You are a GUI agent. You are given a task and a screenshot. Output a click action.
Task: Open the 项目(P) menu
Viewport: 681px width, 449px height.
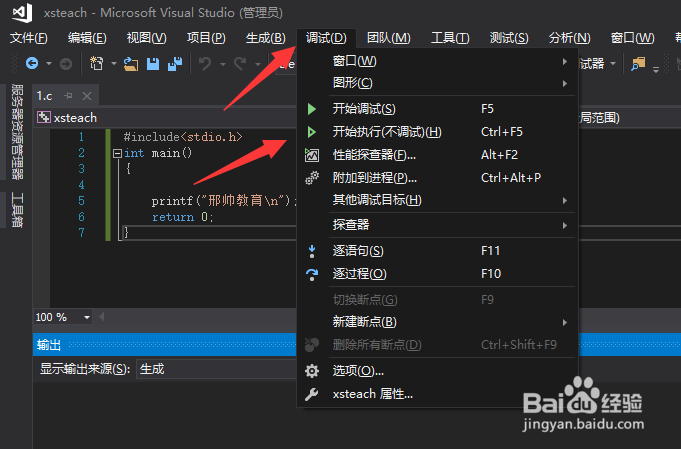point(206,38)
